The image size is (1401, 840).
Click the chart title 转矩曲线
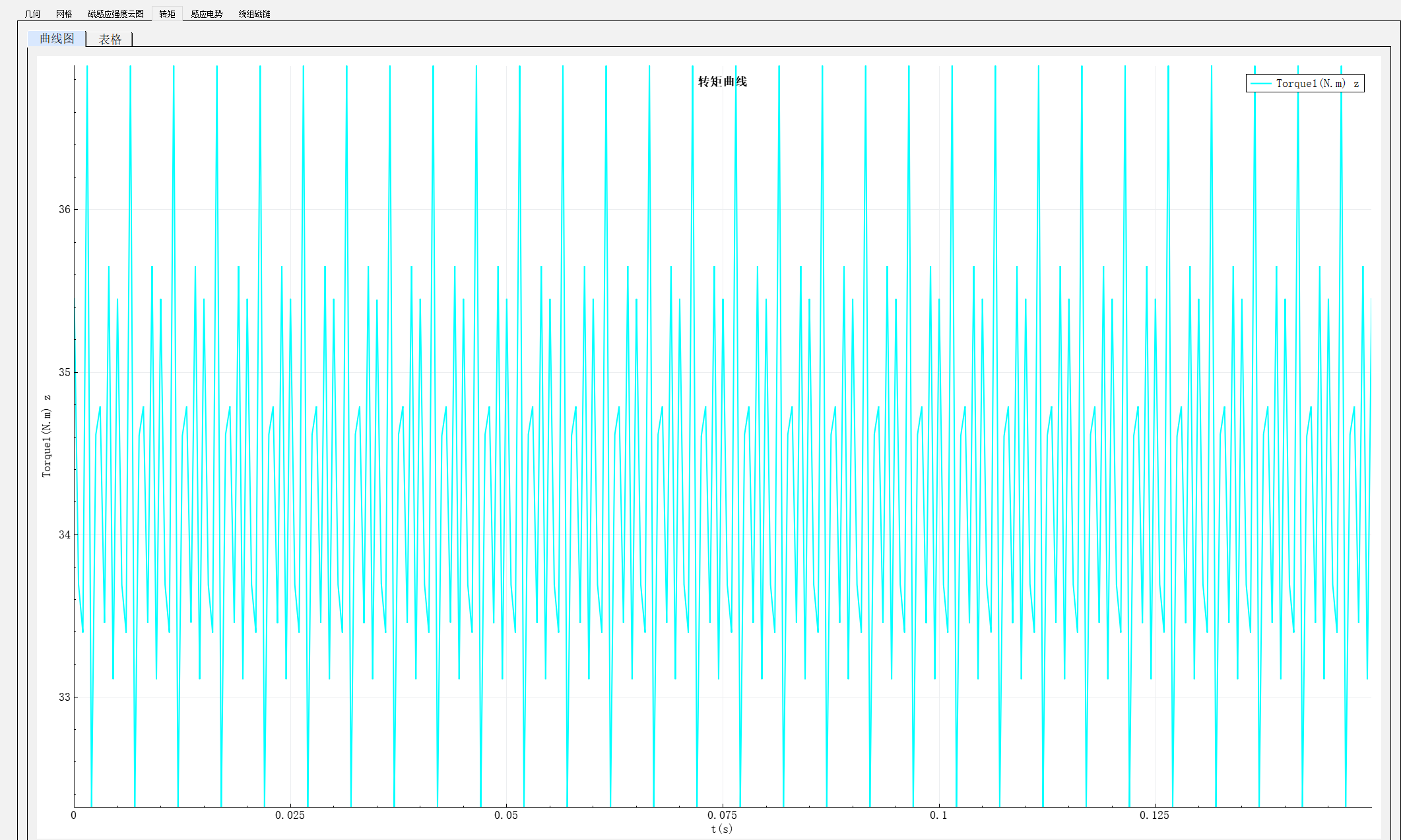click(723, 81)
